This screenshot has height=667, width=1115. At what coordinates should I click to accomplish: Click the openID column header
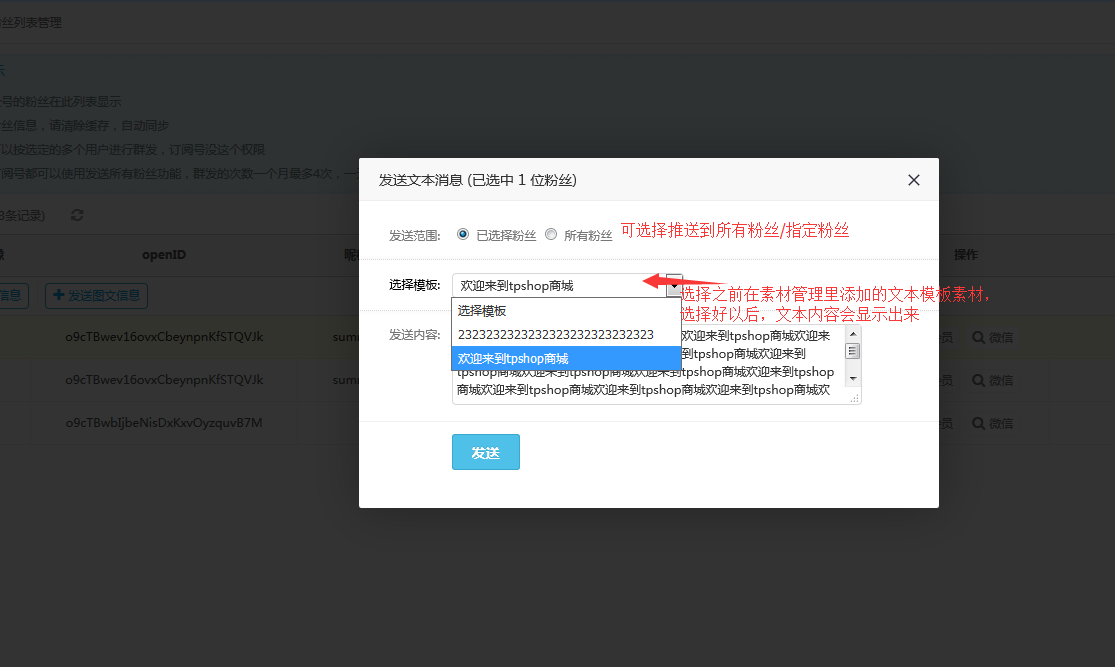(163, 254)
